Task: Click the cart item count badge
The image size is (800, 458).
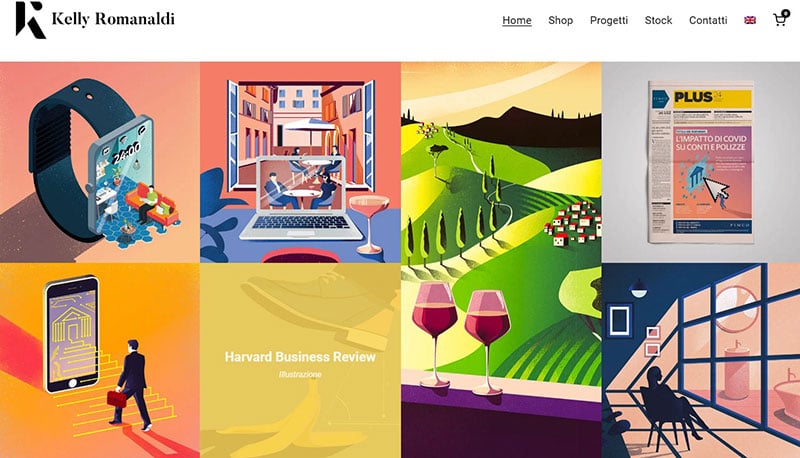Action: (x=786, y=14)
